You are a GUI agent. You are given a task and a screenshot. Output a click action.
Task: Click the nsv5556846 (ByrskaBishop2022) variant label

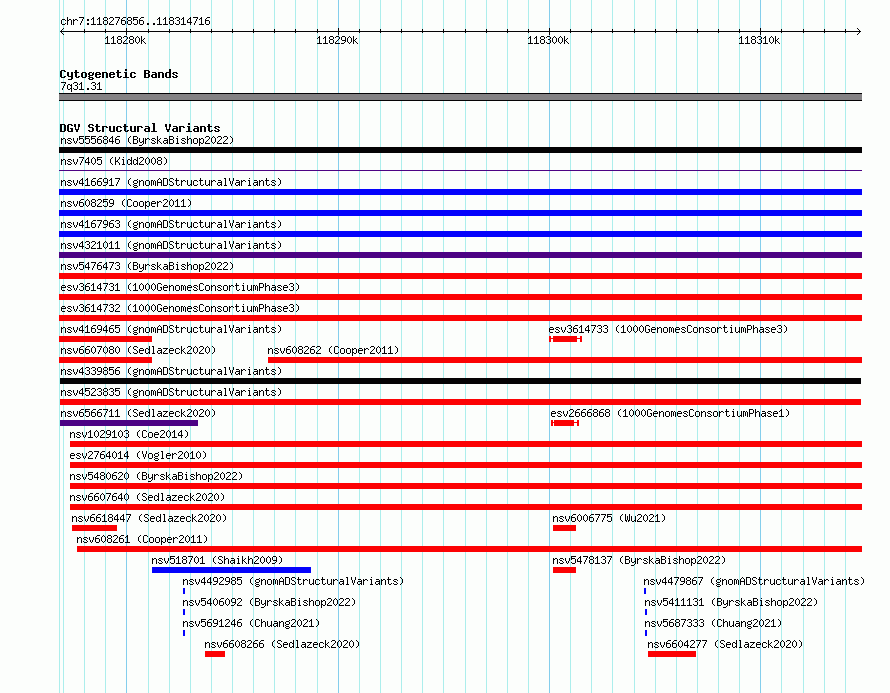(147, 140)
